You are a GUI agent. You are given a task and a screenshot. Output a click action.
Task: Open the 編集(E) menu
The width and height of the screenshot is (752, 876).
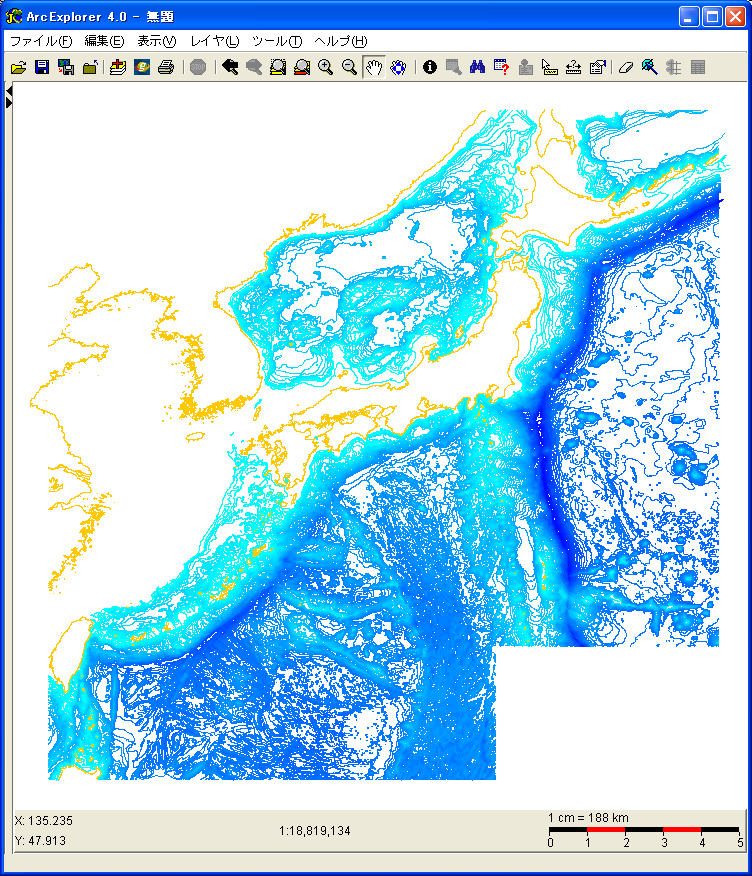pos(104,41)
